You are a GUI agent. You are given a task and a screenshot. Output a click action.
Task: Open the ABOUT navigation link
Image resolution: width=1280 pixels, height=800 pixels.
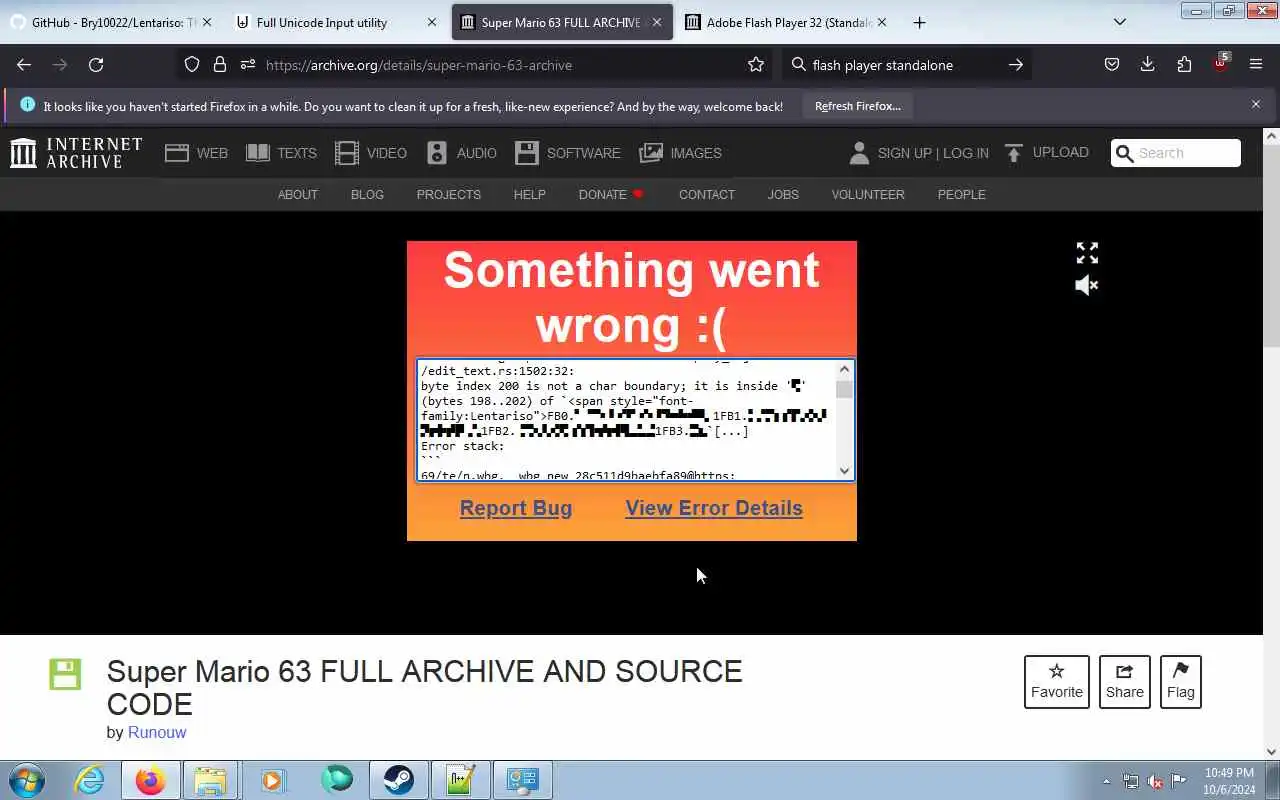(298, 195)
